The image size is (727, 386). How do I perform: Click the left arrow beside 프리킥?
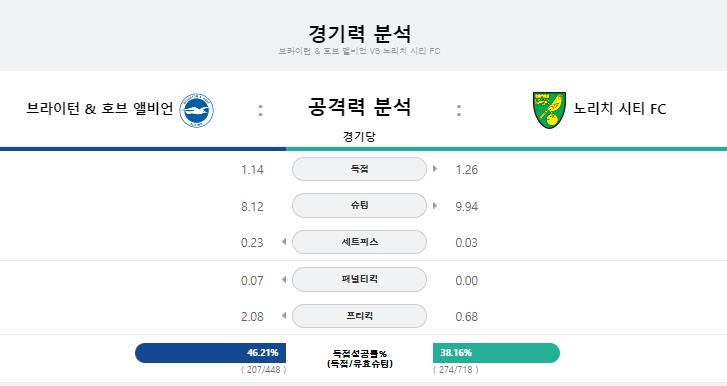pos(284,316)
